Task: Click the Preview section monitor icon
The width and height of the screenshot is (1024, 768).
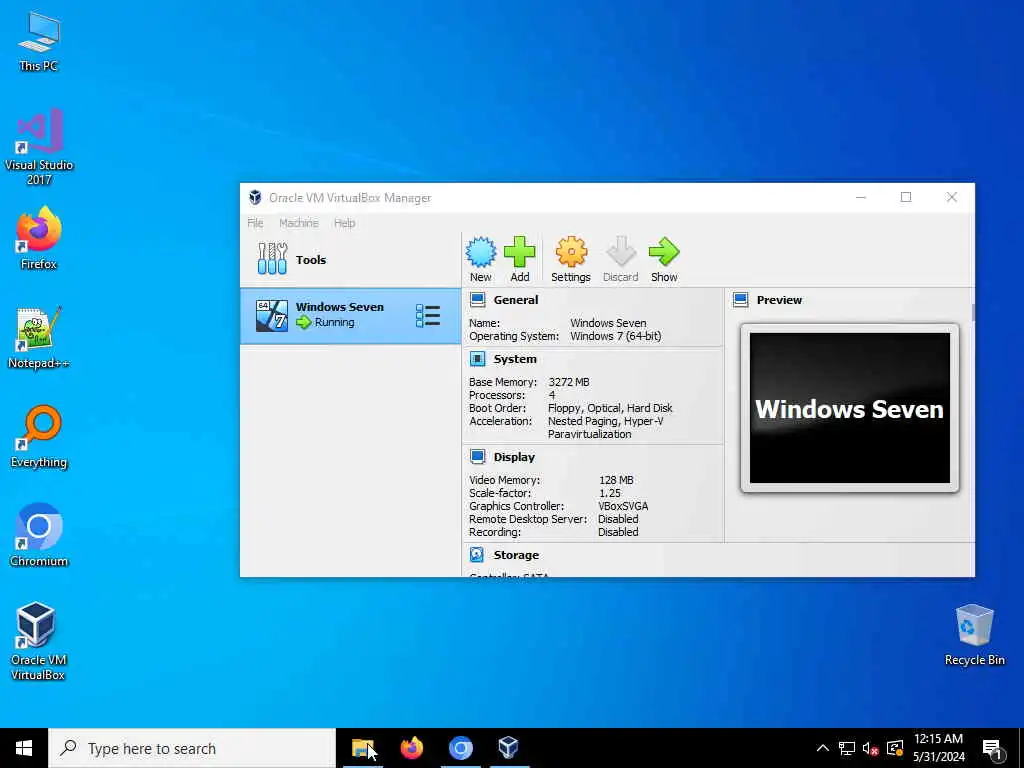Action: click(741, 300)
